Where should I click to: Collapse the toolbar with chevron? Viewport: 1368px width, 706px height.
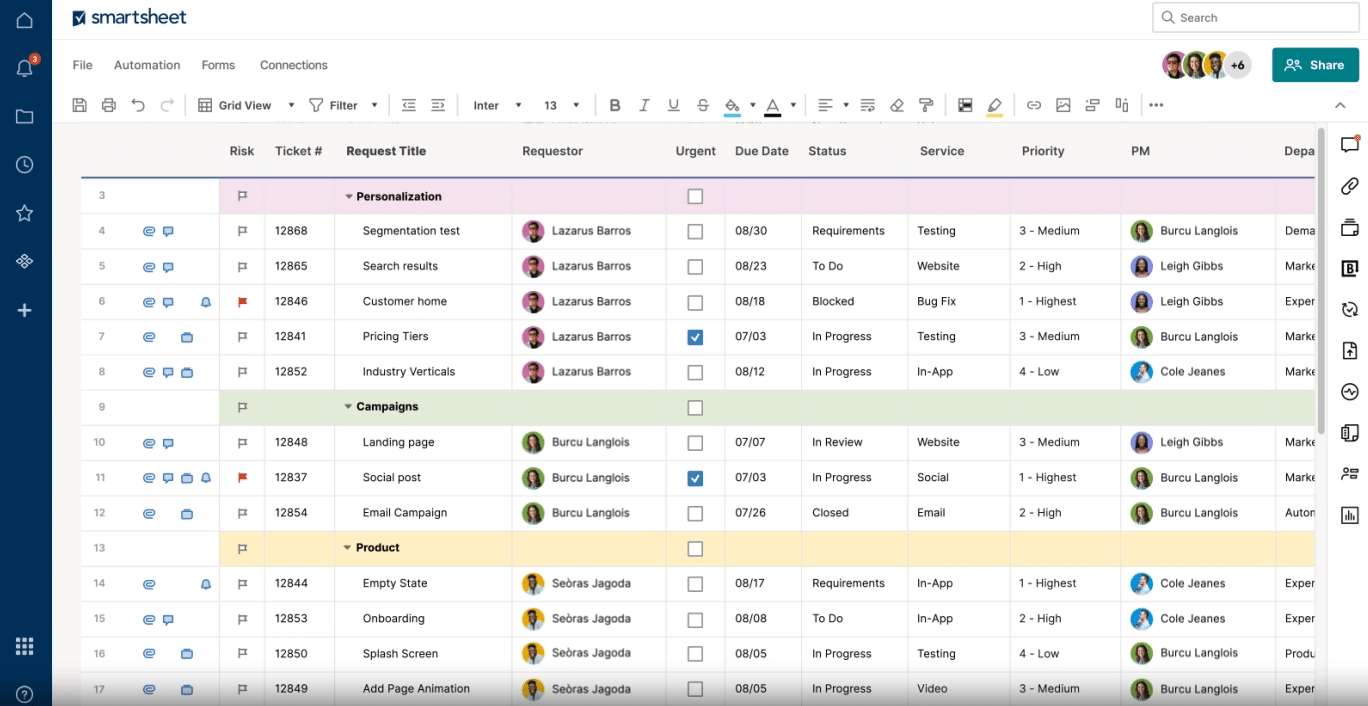tap(1340, 105)
